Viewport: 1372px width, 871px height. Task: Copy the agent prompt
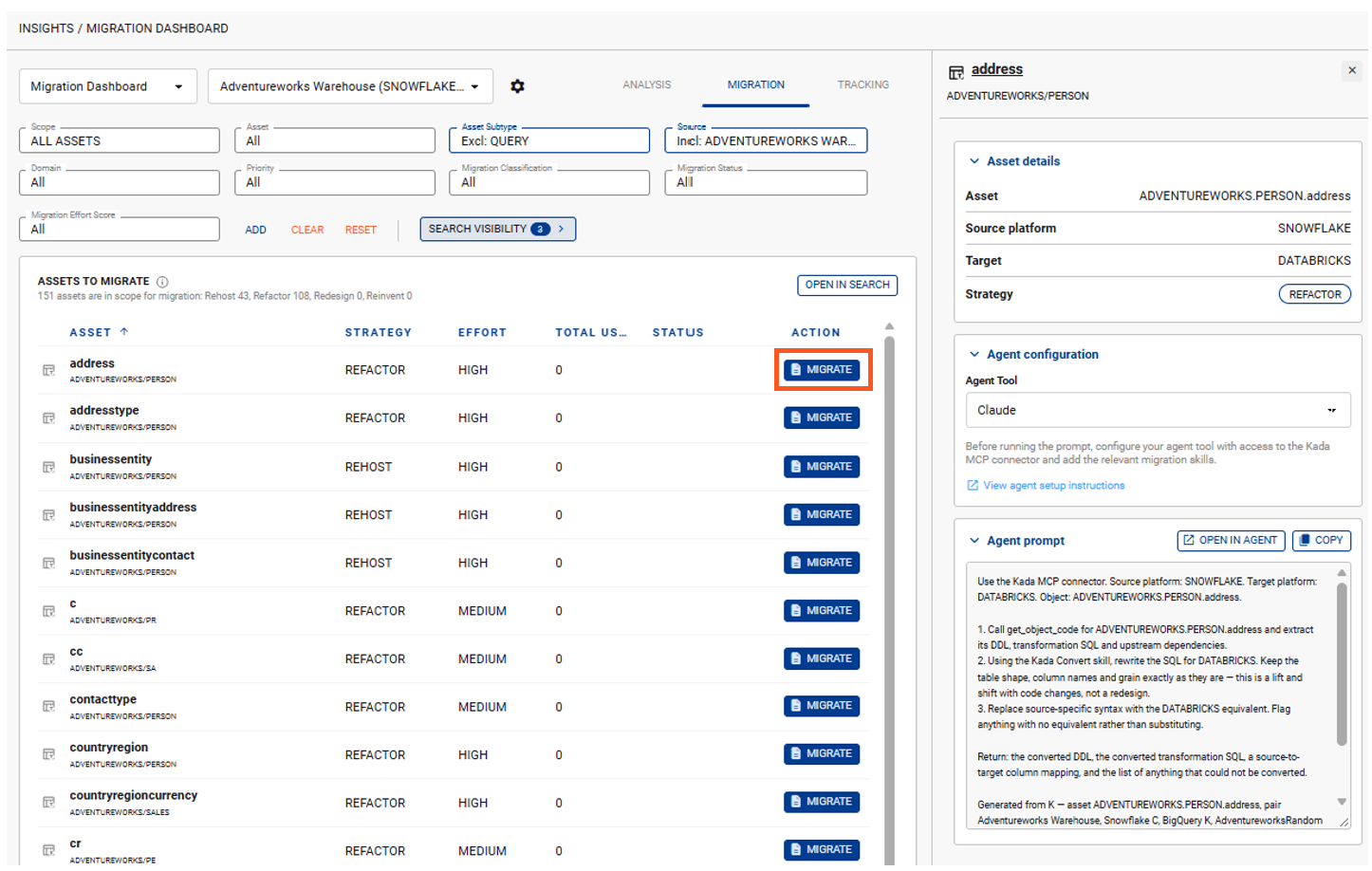click(1321, 541)
